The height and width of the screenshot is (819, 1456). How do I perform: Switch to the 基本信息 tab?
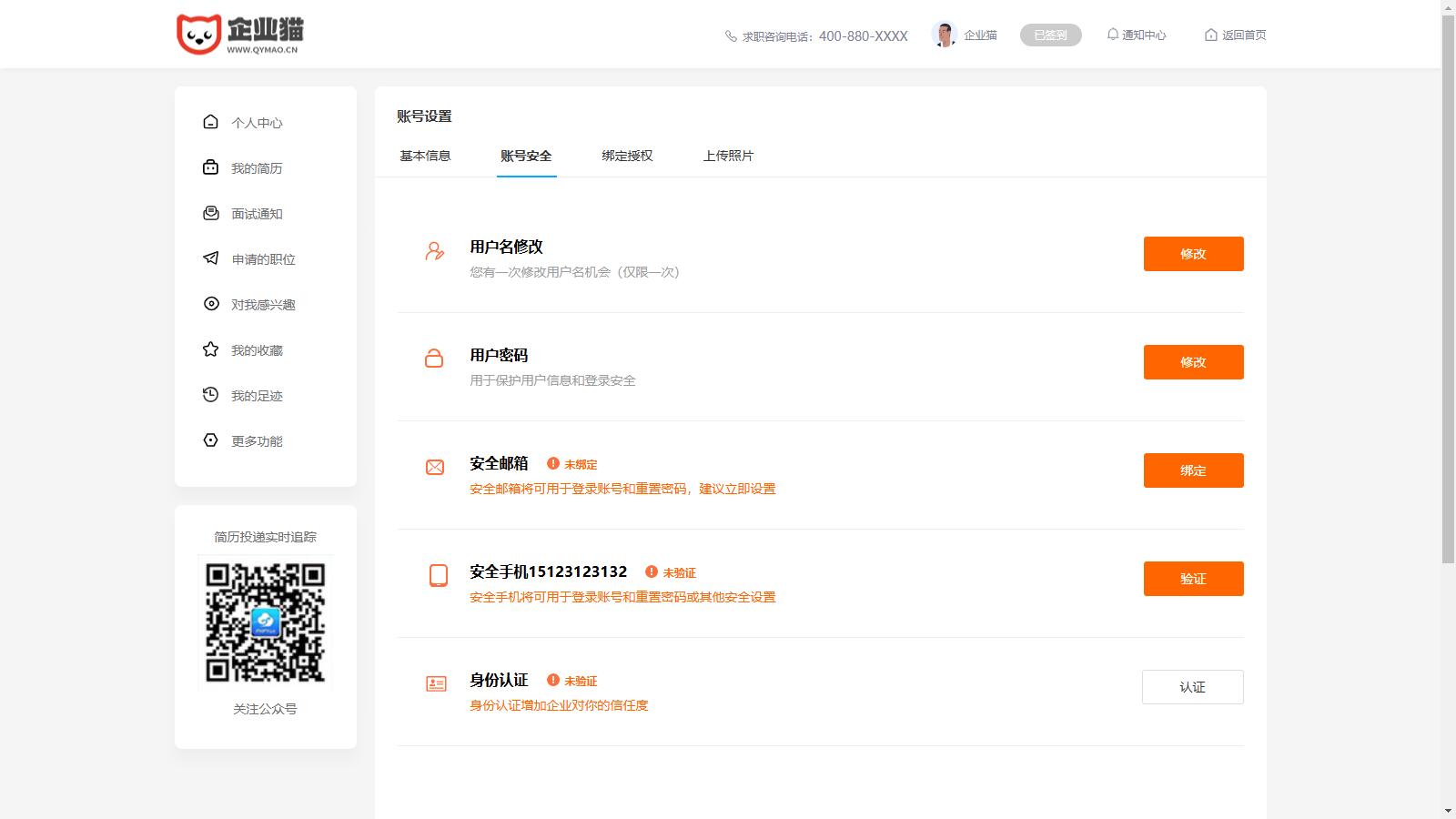pyautogui.click(x=425, y=156)
